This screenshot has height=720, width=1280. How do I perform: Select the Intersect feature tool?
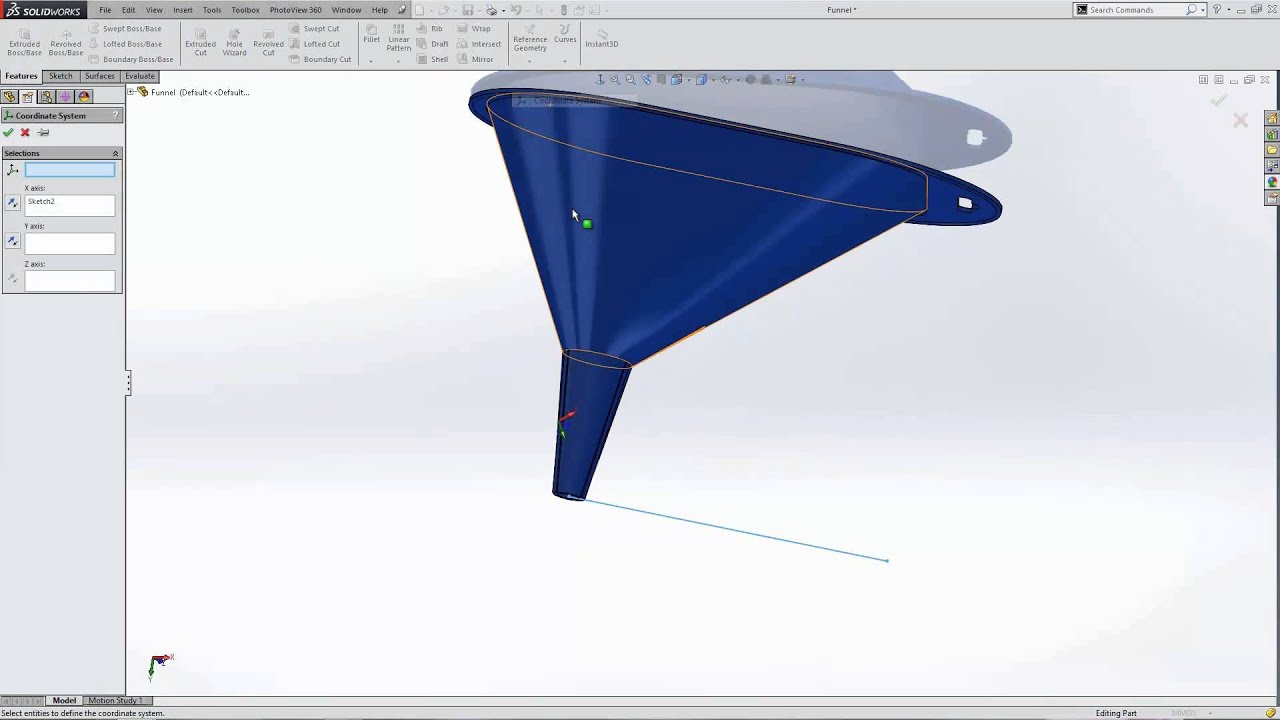coord(479,44)
